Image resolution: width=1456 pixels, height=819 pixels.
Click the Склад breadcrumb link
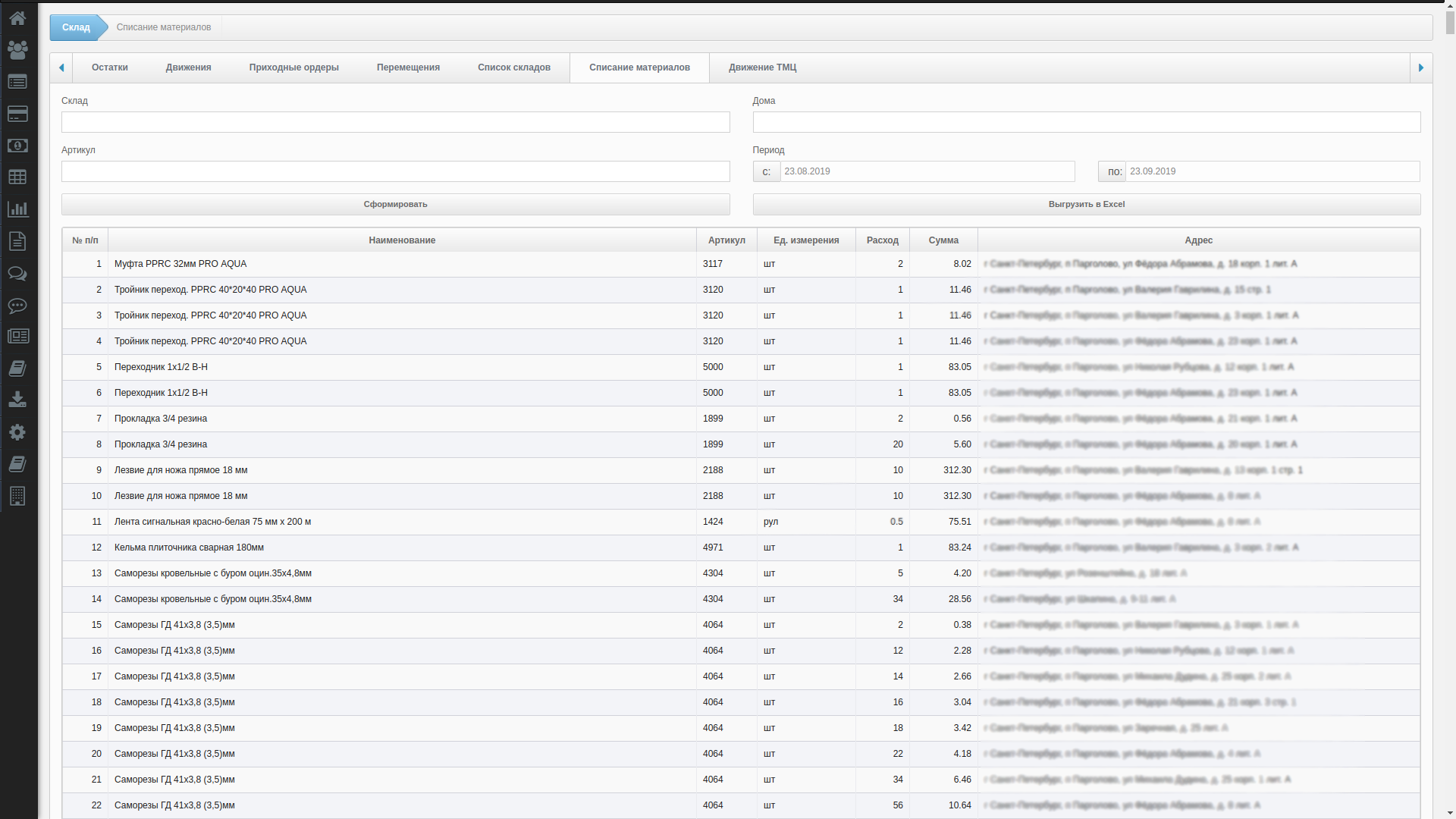point(75,27)
